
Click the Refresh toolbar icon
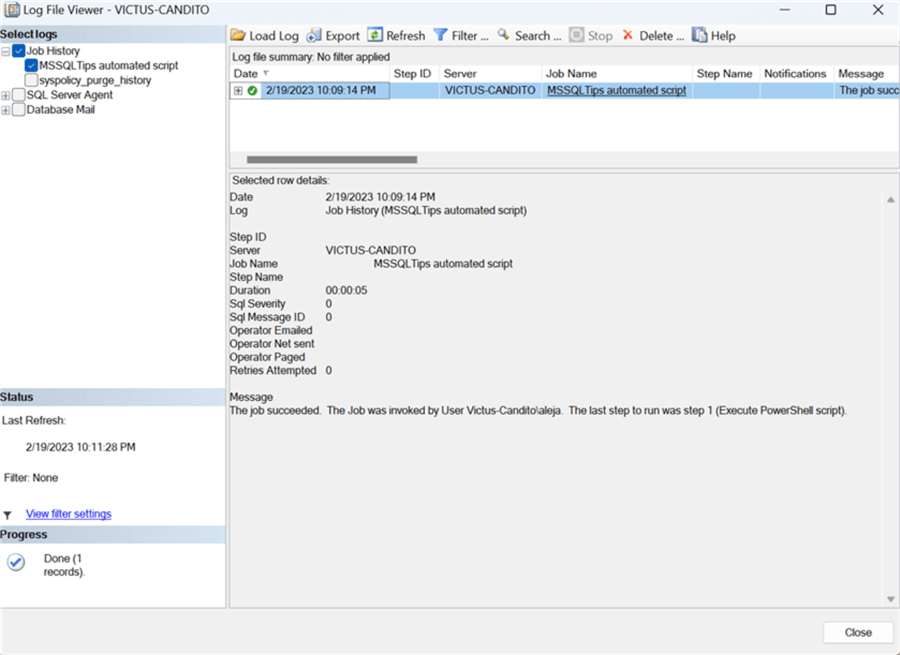coord(375,35)
